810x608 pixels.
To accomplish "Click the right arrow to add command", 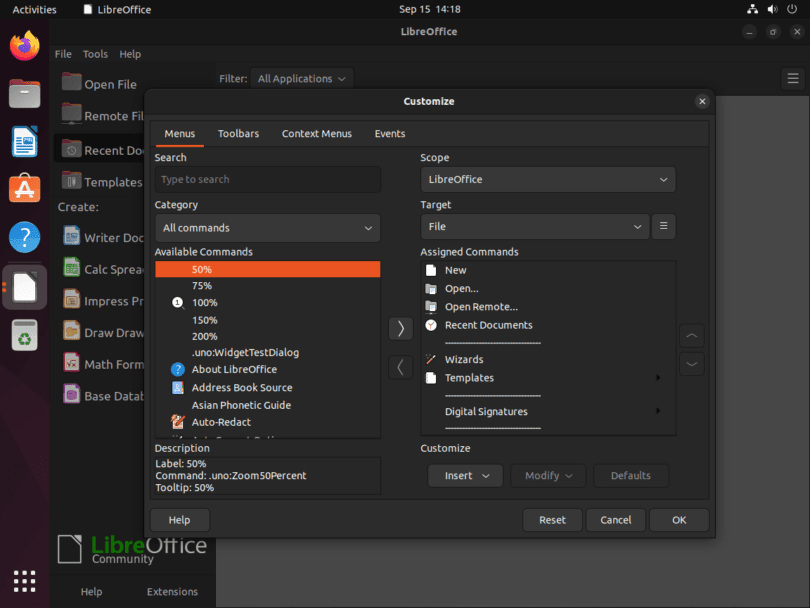I will (400, 329).
